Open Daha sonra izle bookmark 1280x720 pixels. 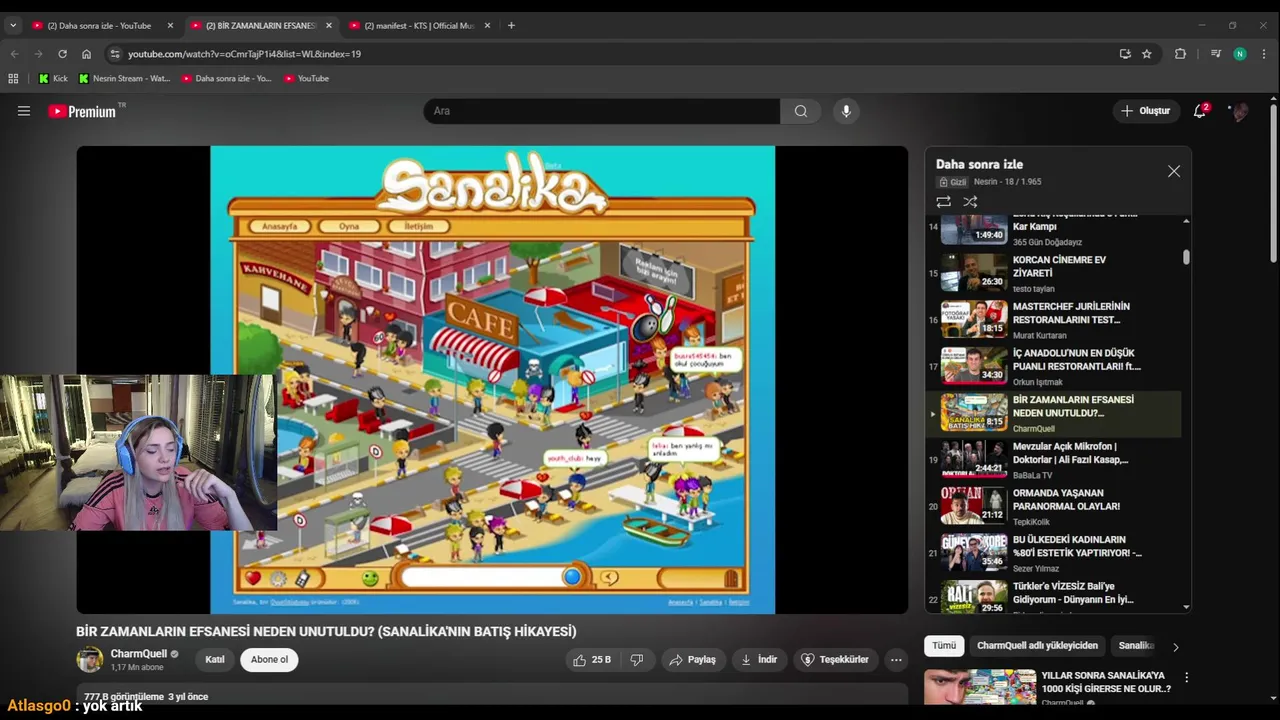coord(226,78)
